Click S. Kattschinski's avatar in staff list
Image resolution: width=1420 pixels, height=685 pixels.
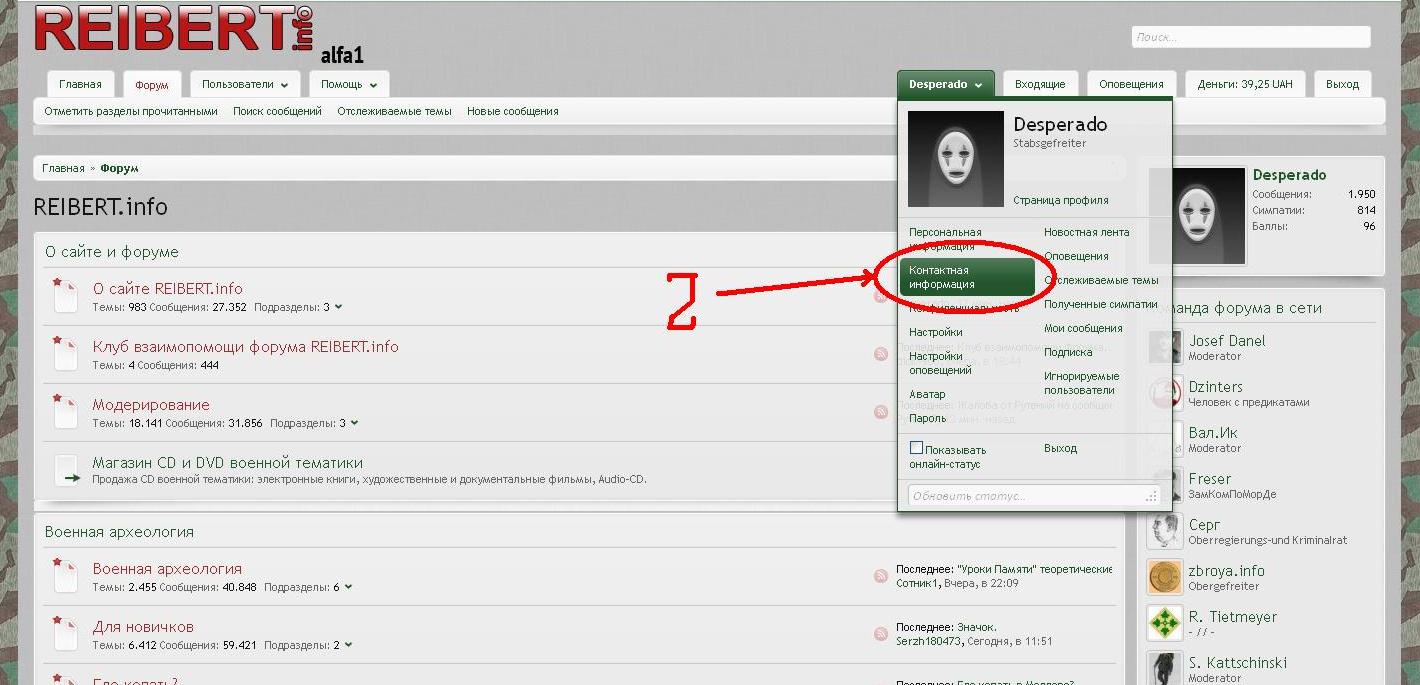click(x=1165, y=668)
